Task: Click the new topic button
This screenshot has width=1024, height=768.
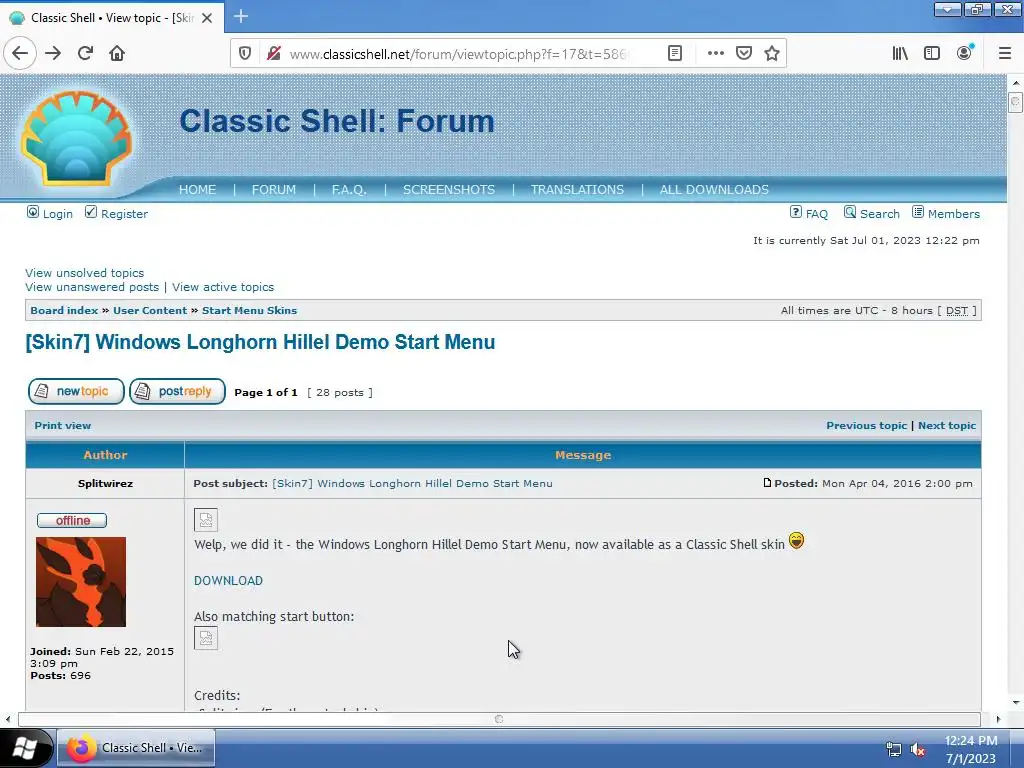Action: (76, 391)
